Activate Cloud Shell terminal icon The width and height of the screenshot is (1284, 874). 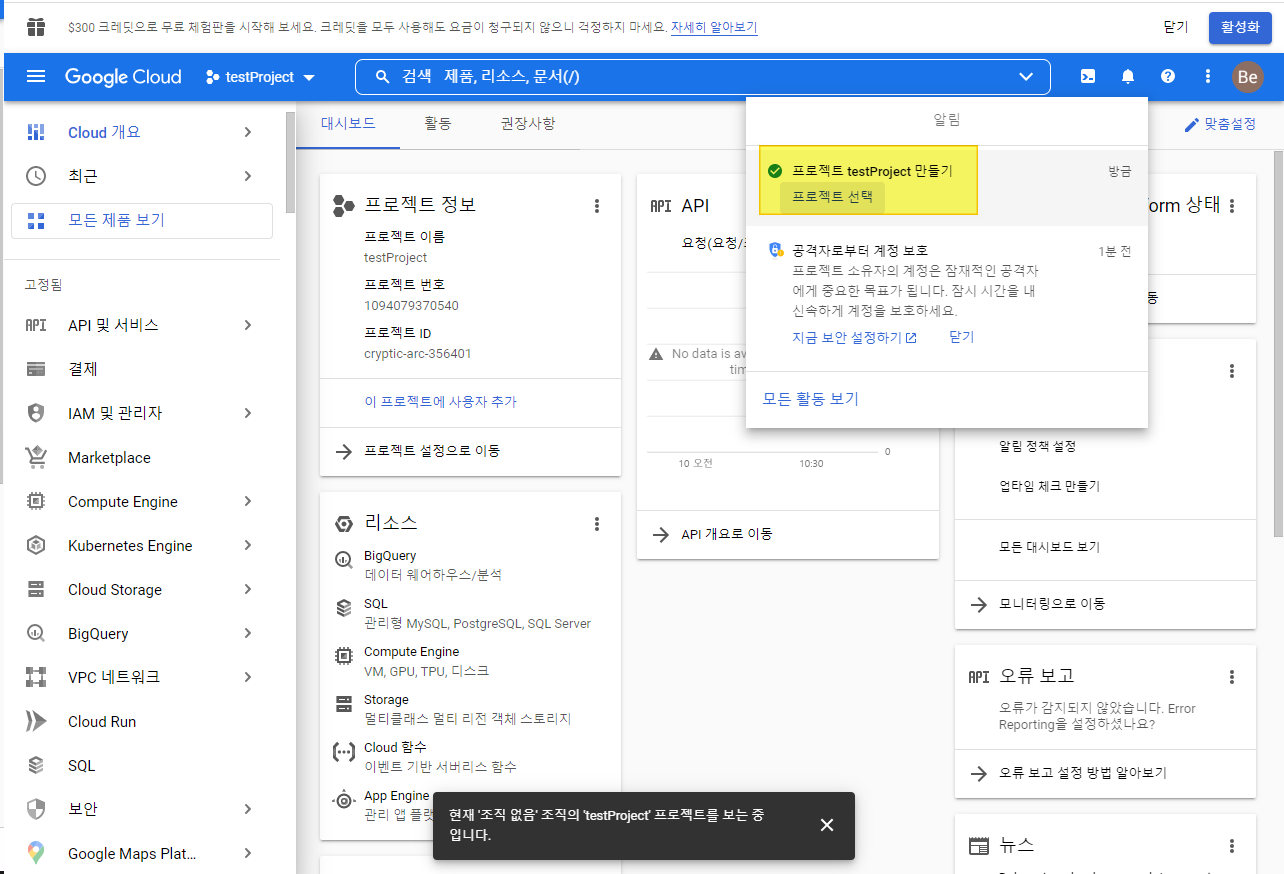tap(1088, 77)
